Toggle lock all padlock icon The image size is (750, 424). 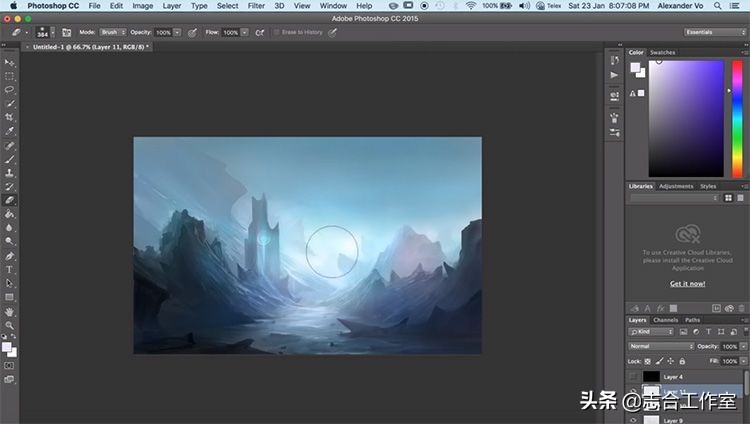pos(682,361)
